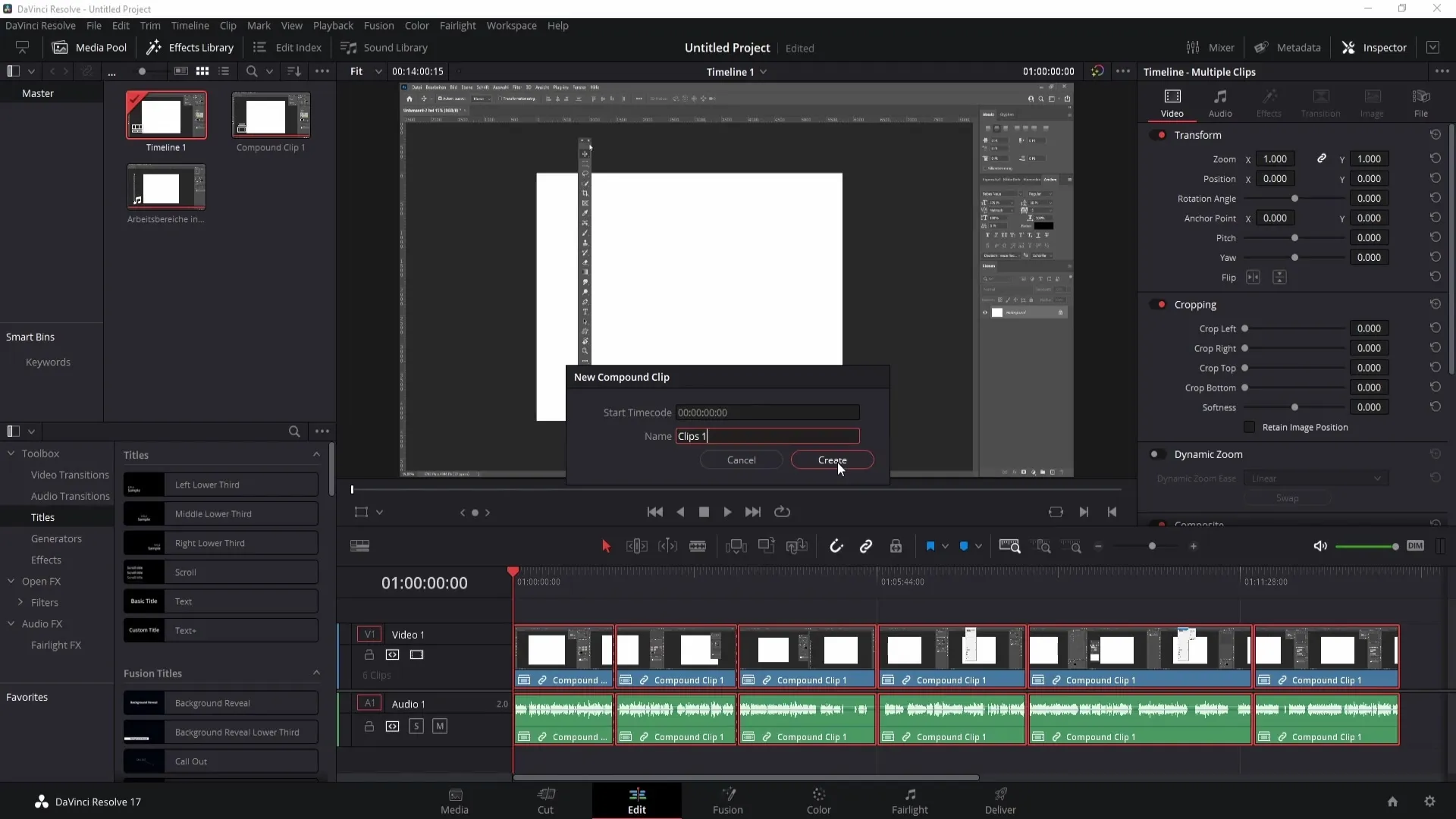The image size is (1456, 819).
Task: Click the Edit workspace tab
Action: [x=637, y=800]
